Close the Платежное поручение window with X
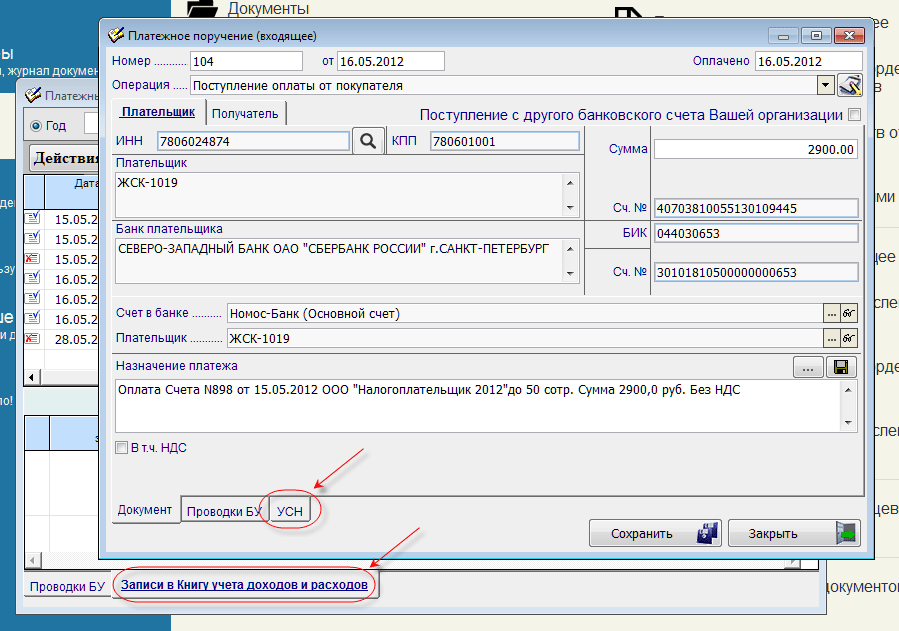 click(849, 36)
